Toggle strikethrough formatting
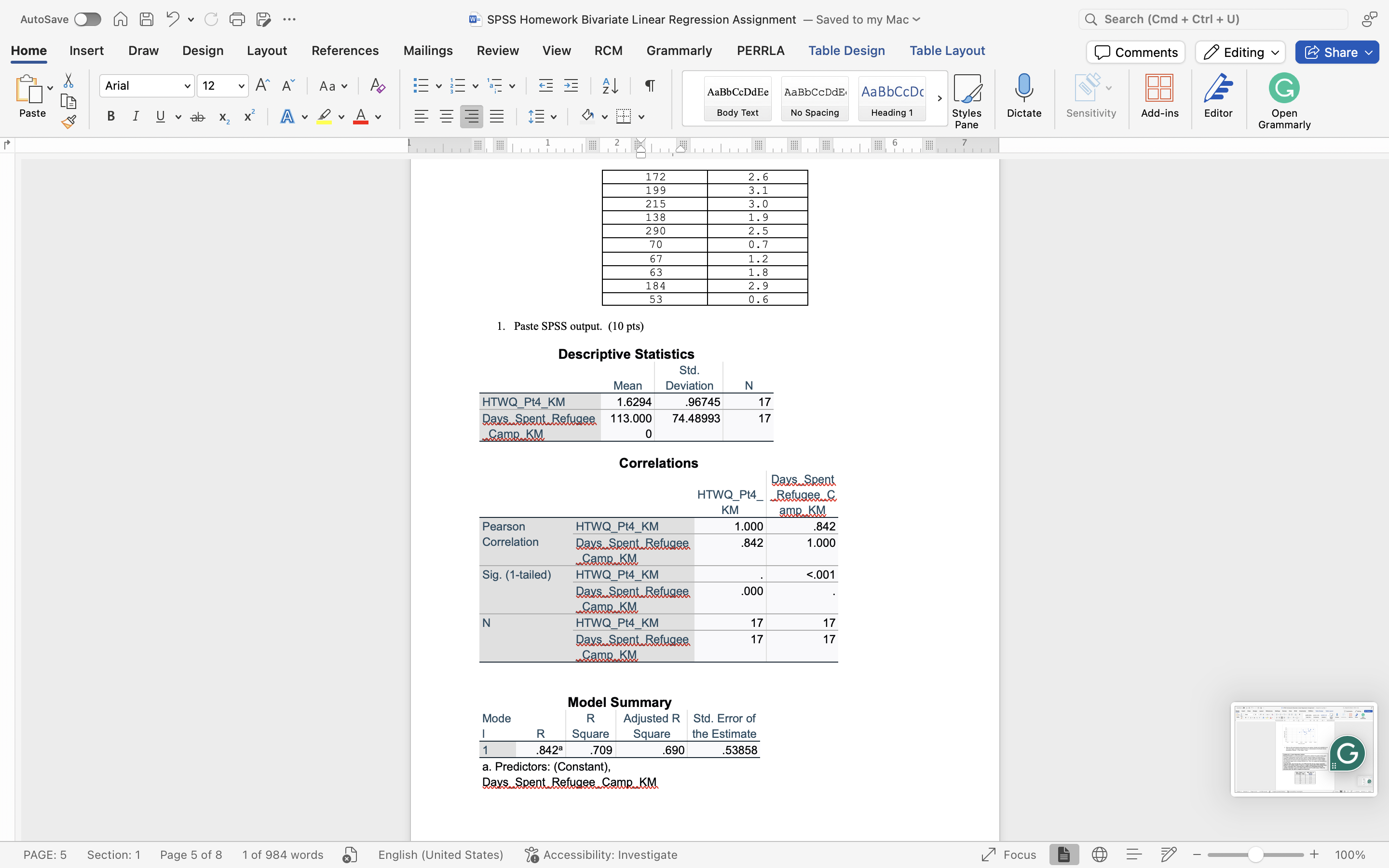The height and width of the screenshot is (868, 1389). click(x=197, y=116)
